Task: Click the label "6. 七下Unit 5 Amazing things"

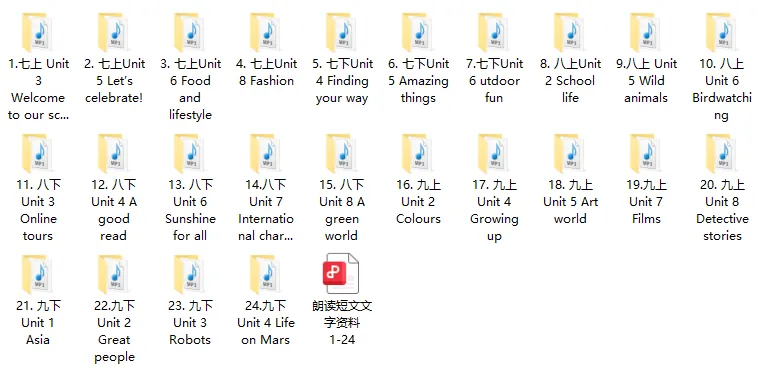Action: tap(418, 81)
